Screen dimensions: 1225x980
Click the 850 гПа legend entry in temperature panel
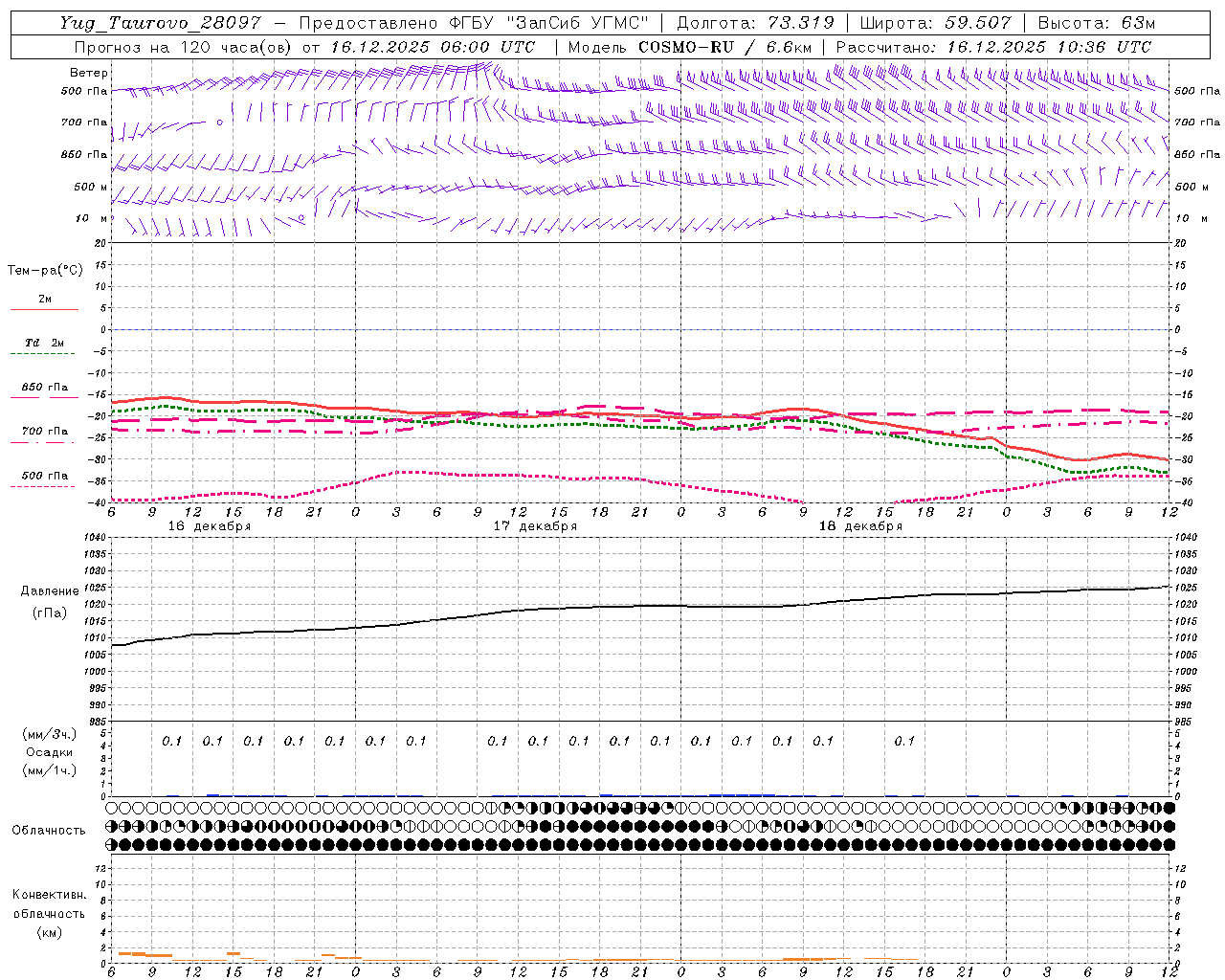pyautogui.click(x=45, y=388)
